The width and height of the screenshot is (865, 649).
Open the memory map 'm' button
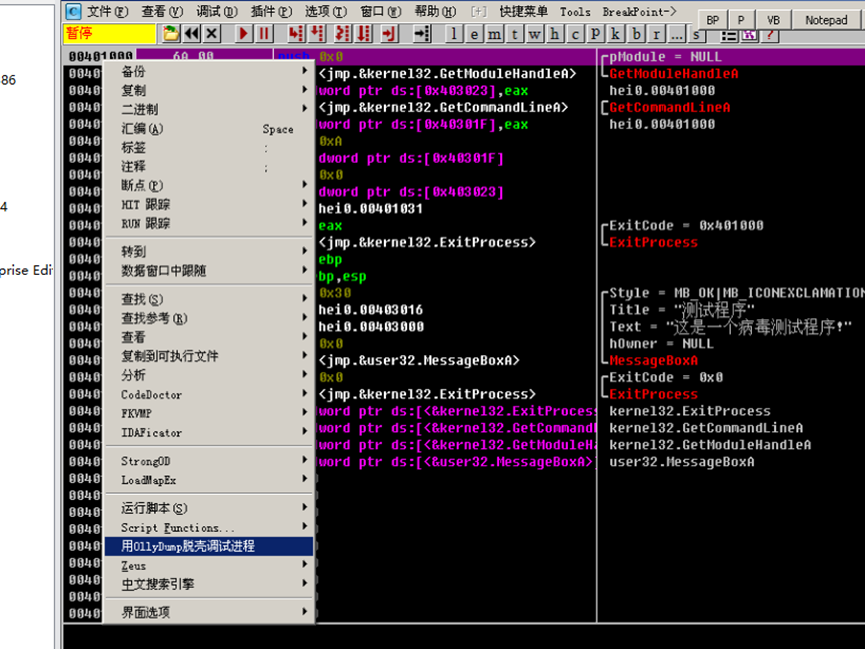point(494,34)
